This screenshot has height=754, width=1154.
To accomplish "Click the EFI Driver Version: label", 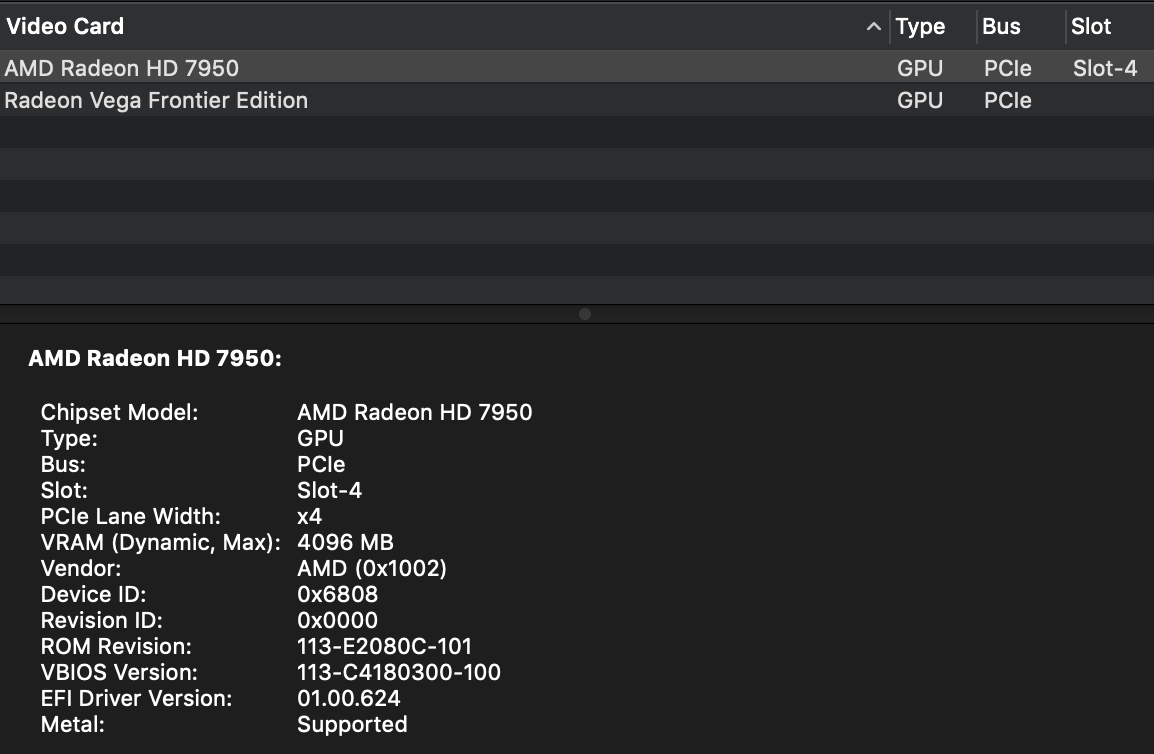I will pyautogui.click(x=136, y=698).
